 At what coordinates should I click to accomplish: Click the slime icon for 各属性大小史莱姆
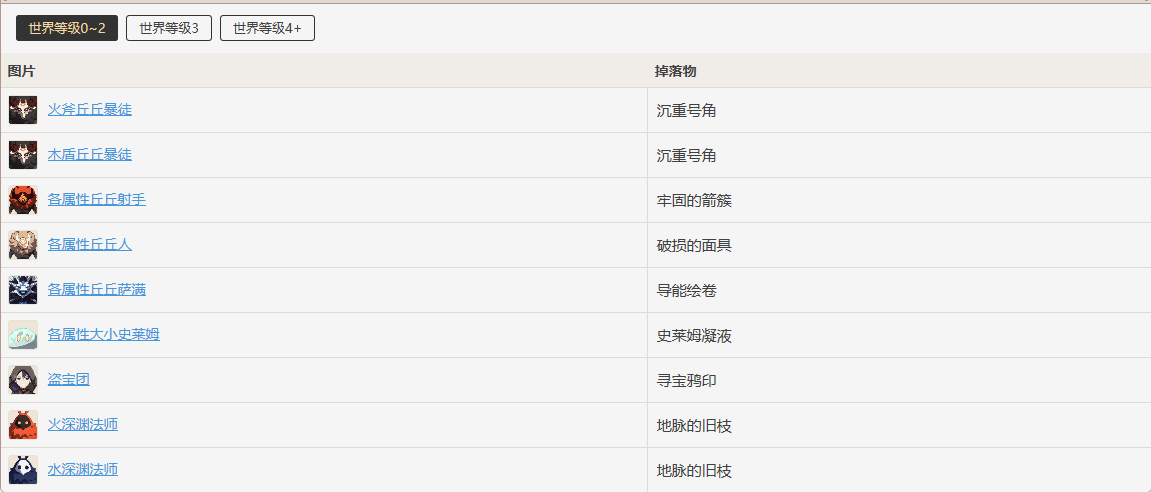click(x=23, y=335)
